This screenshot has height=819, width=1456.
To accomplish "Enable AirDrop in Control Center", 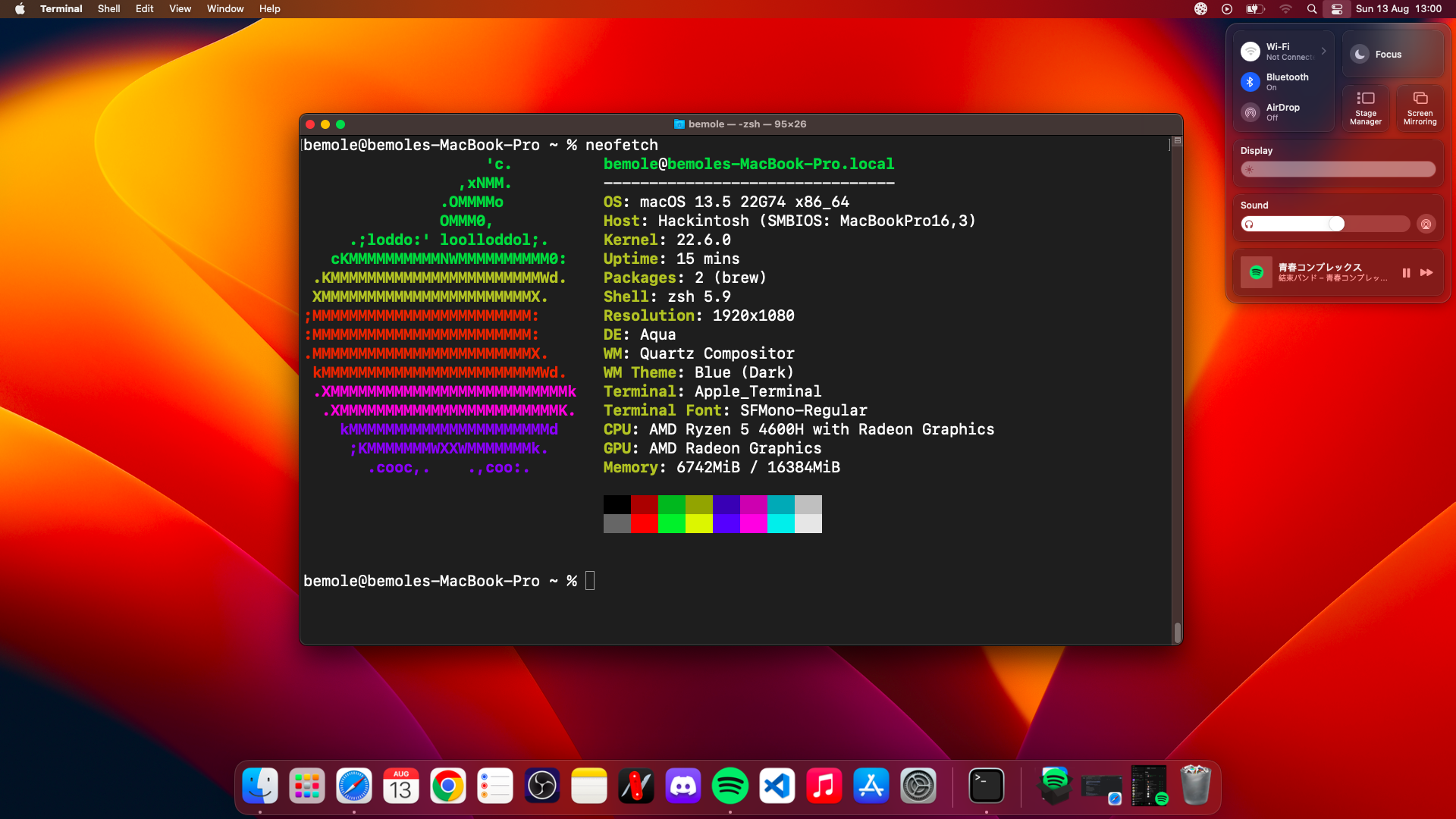I will tap(1250, 112).
